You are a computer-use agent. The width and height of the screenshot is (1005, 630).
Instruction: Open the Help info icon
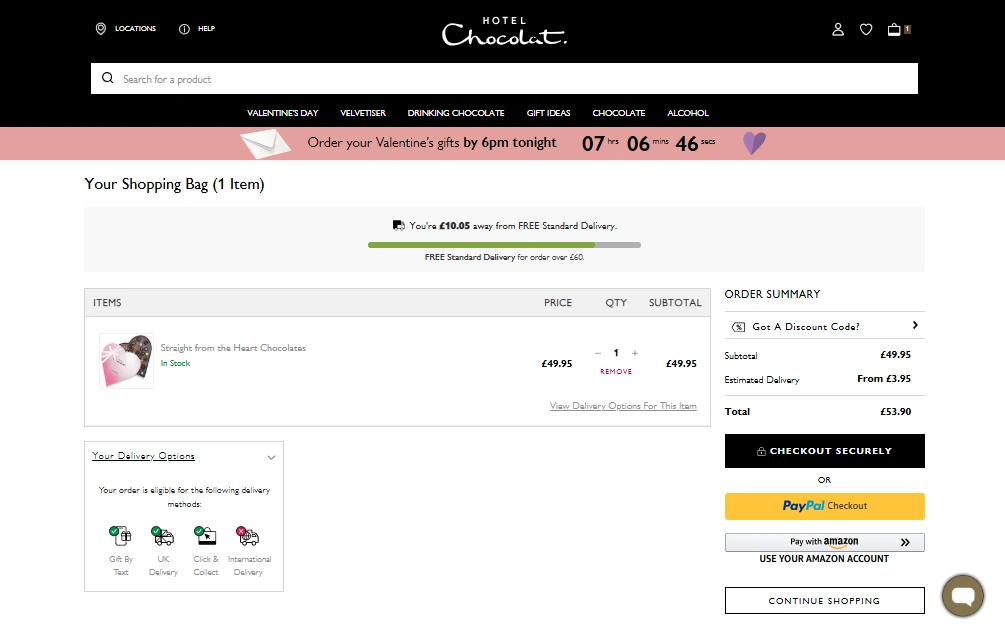(x=184, y=29)
